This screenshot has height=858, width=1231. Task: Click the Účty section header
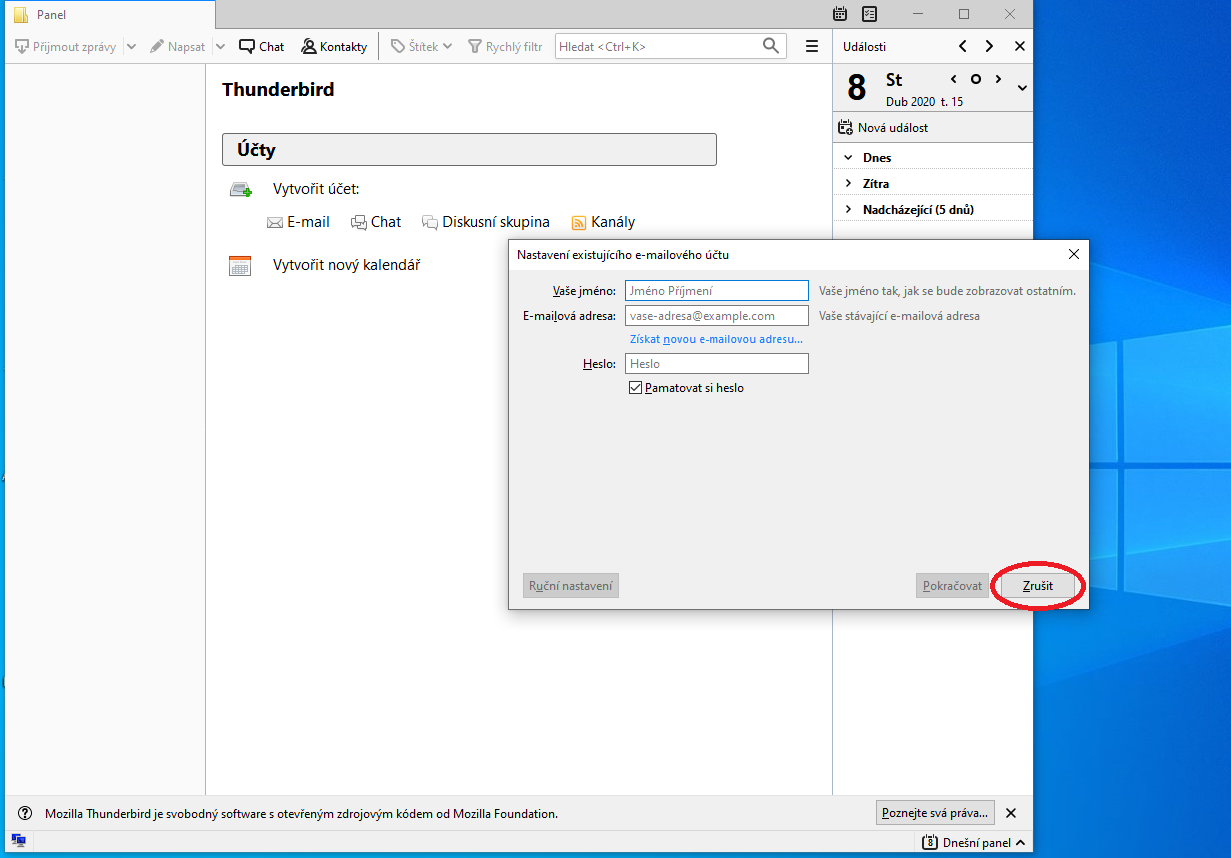pyautogui.click(x=469, y=150)
